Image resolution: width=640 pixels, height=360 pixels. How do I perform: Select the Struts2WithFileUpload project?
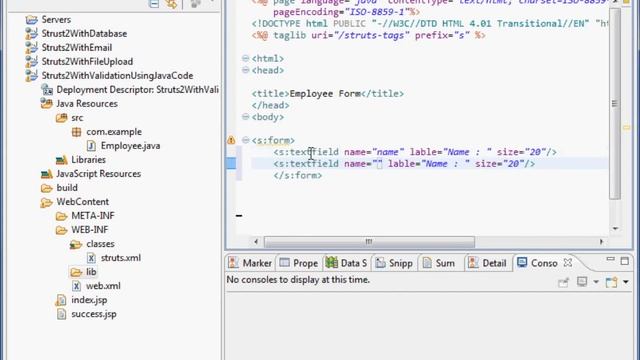pyautogui.click(x=87, y=62)
